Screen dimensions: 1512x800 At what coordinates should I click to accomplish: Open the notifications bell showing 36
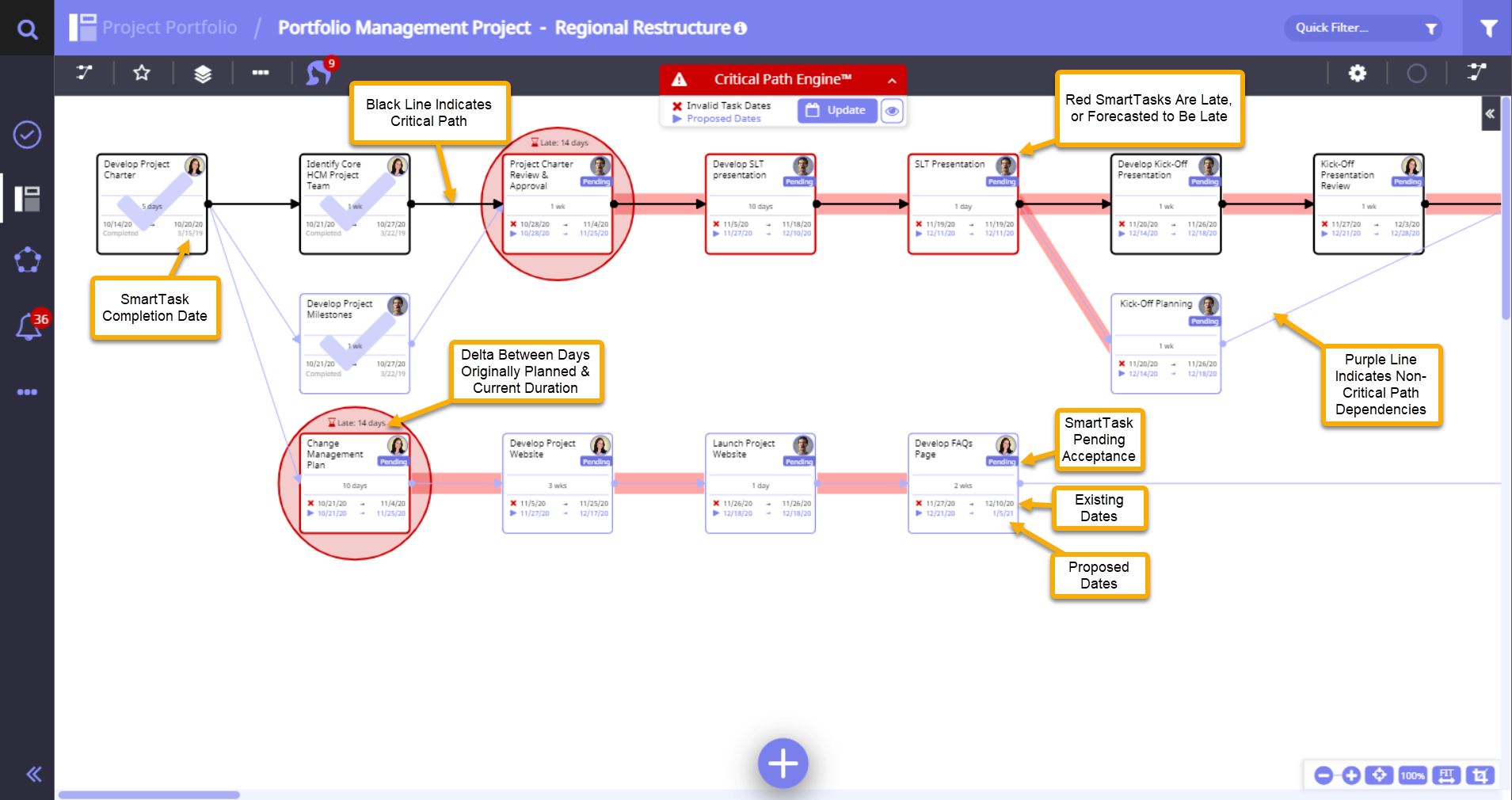point(29,326)
